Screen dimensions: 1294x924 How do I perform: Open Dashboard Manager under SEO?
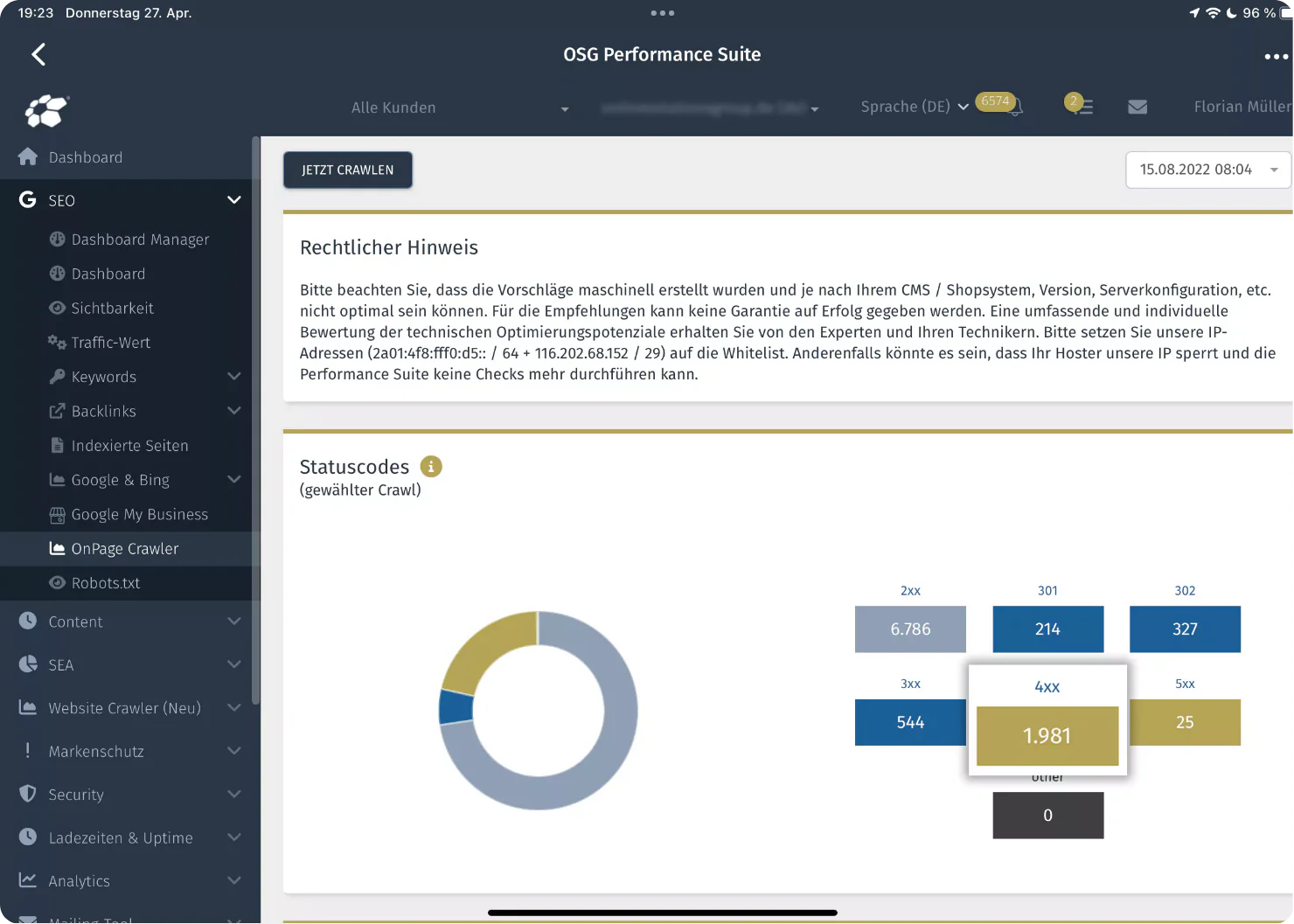(140, 239)
